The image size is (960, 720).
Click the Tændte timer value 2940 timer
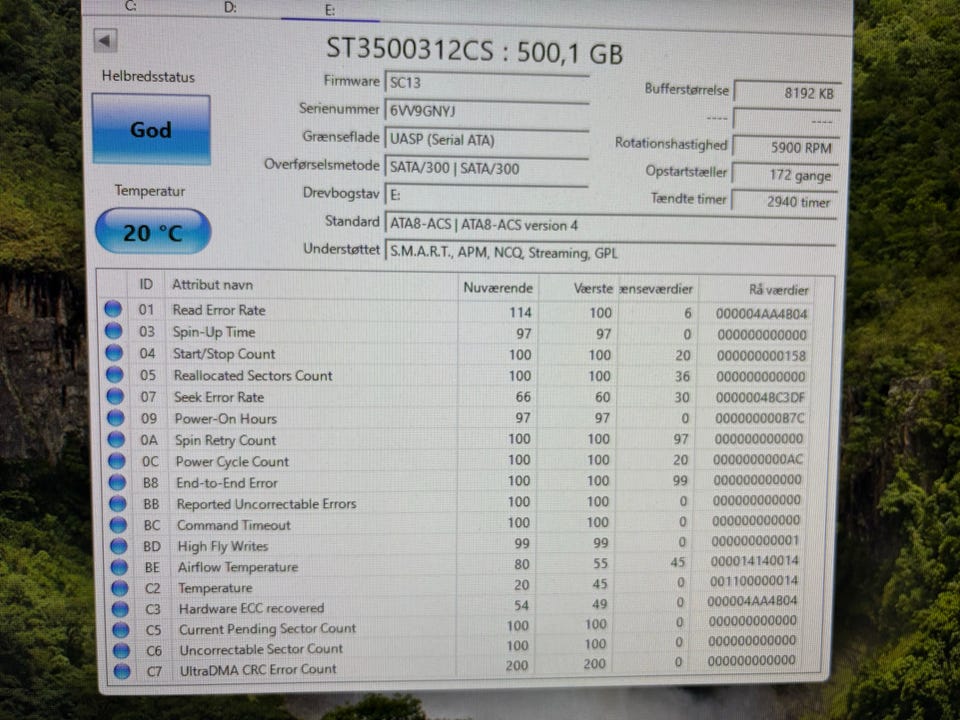pyautogui.click(x=784, y=201)
